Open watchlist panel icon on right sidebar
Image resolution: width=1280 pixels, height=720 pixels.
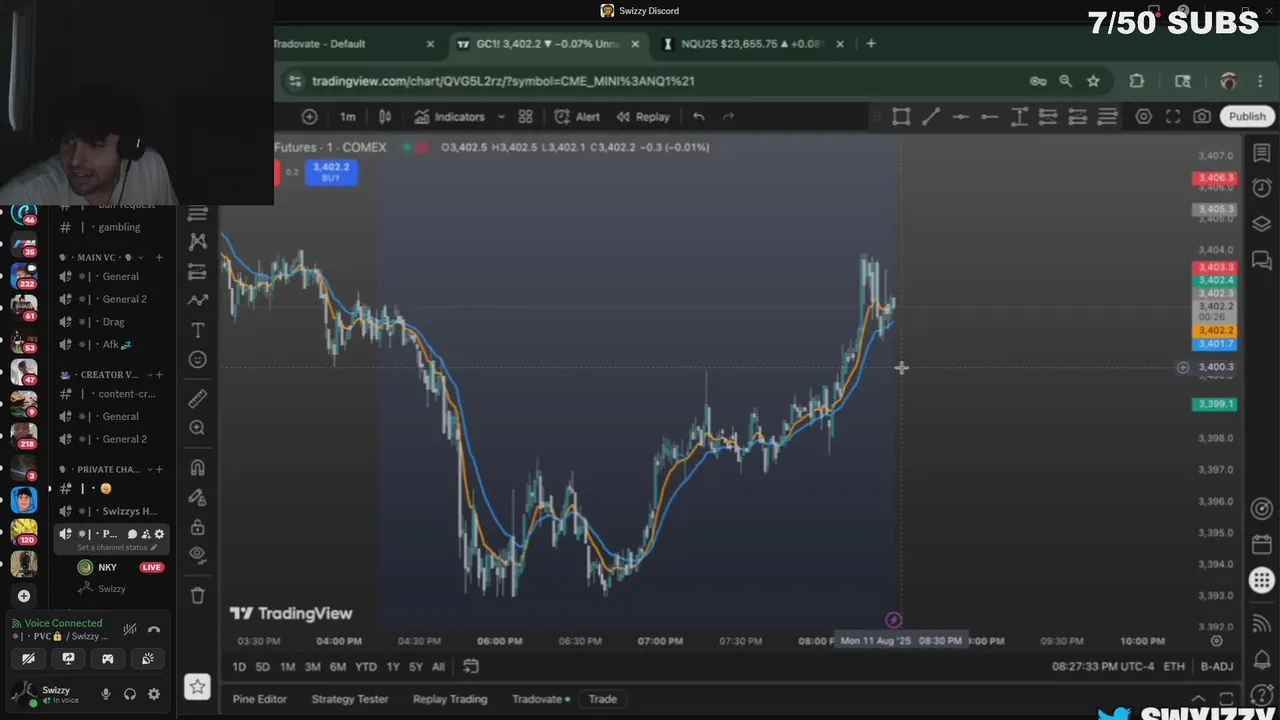click(1261, 153)
